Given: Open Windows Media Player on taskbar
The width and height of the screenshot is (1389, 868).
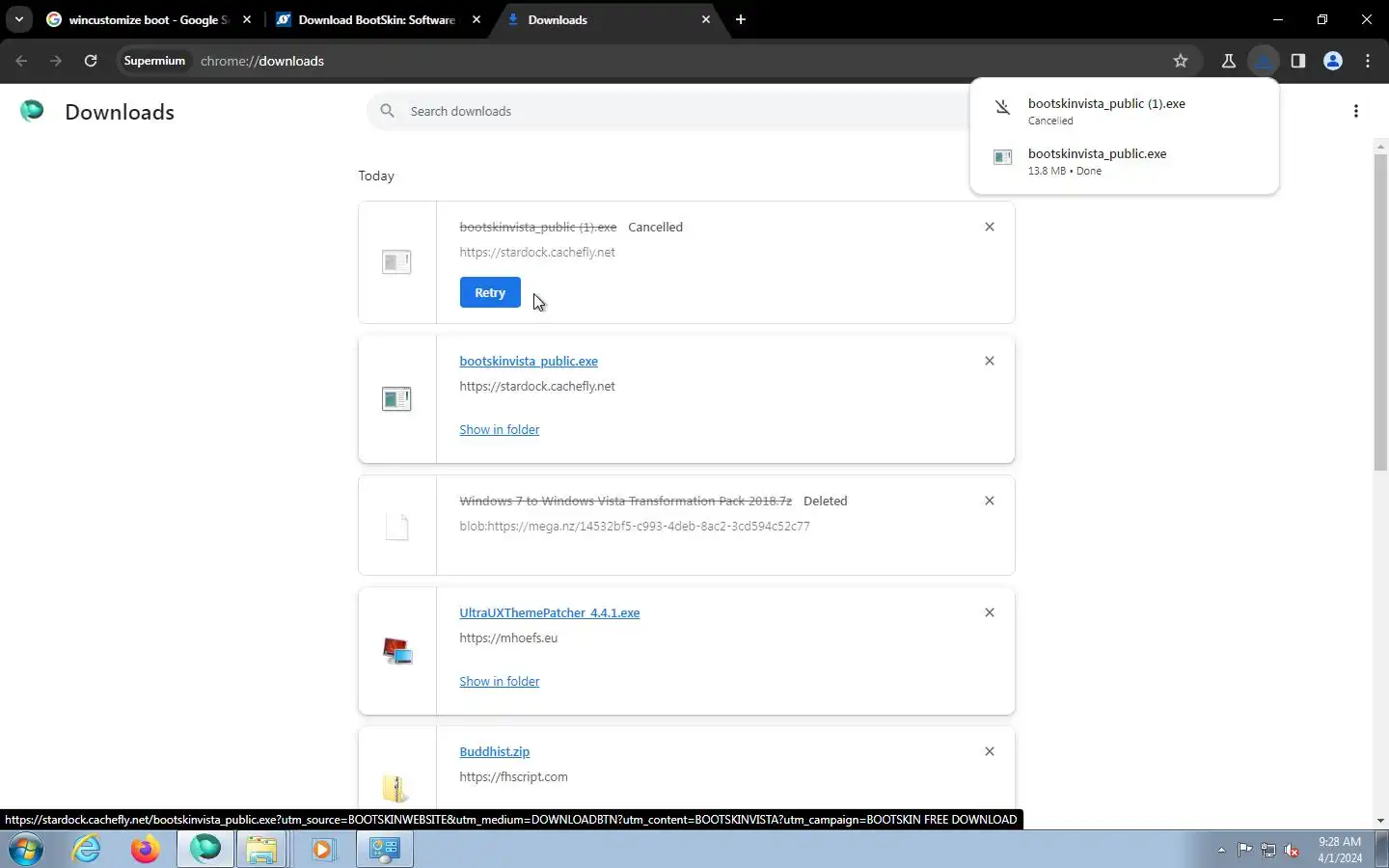Looking at the screenshot, I should tap(322, 849).
